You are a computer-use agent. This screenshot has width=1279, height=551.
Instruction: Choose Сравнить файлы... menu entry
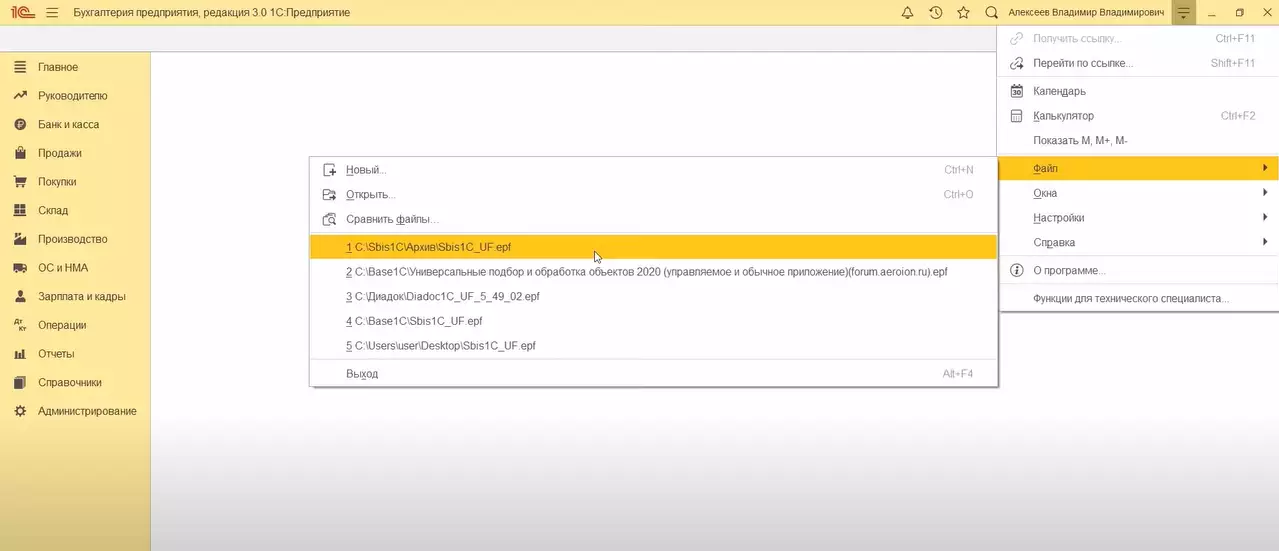point(653,219)
